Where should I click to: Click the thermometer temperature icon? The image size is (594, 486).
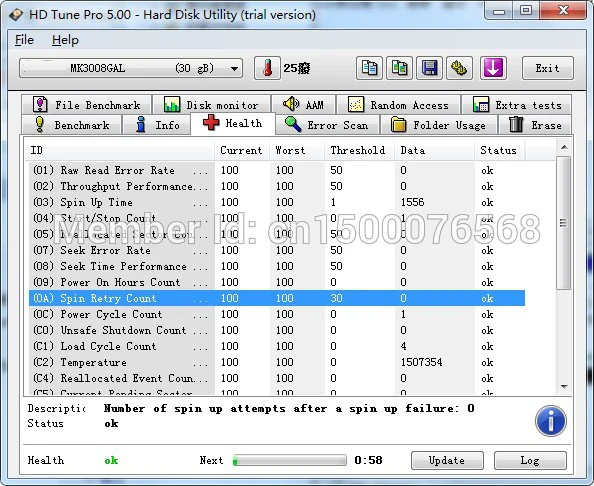pos(267,68)
